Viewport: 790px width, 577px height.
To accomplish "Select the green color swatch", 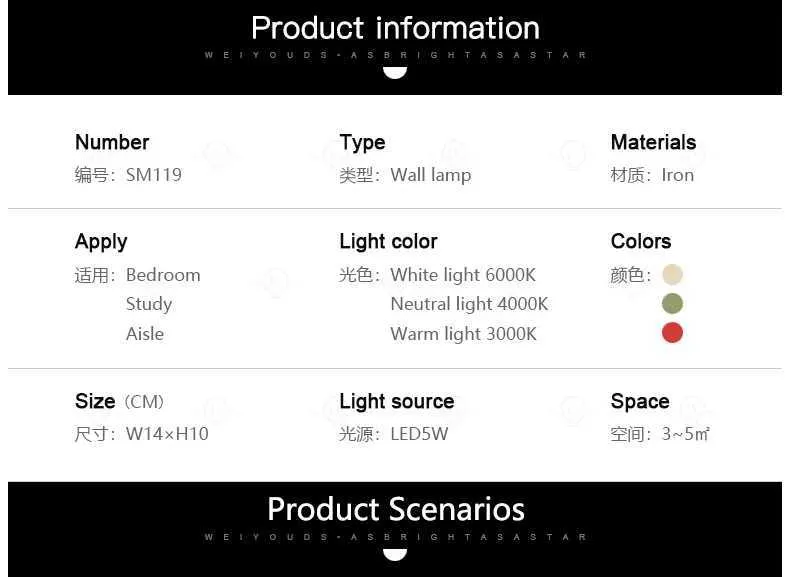I will pyautogui.click(x=672, y=303).
